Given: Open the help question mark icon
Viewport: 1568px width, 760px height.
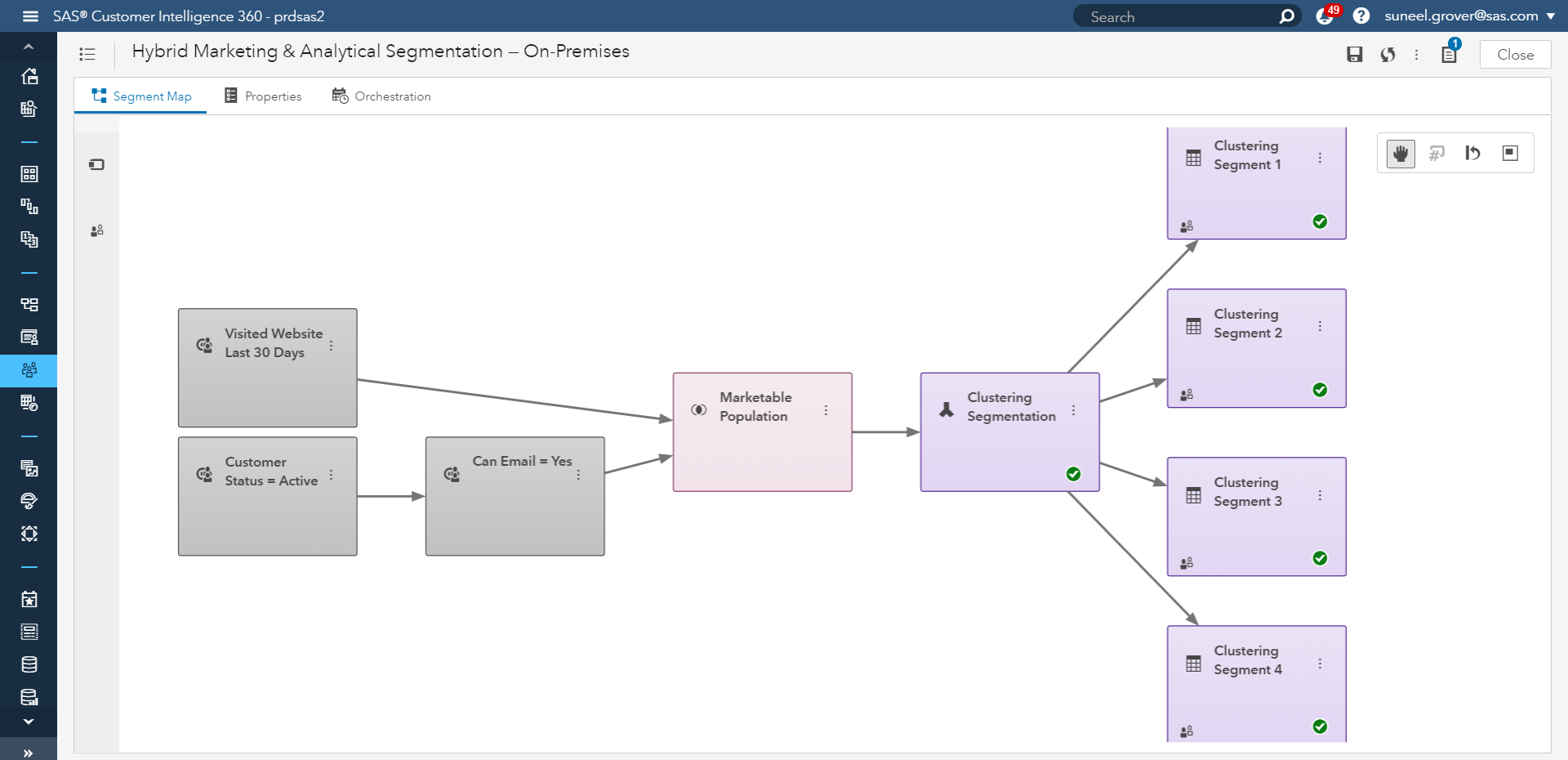Looking at the screenshot, I should (x=1361, y=16).
